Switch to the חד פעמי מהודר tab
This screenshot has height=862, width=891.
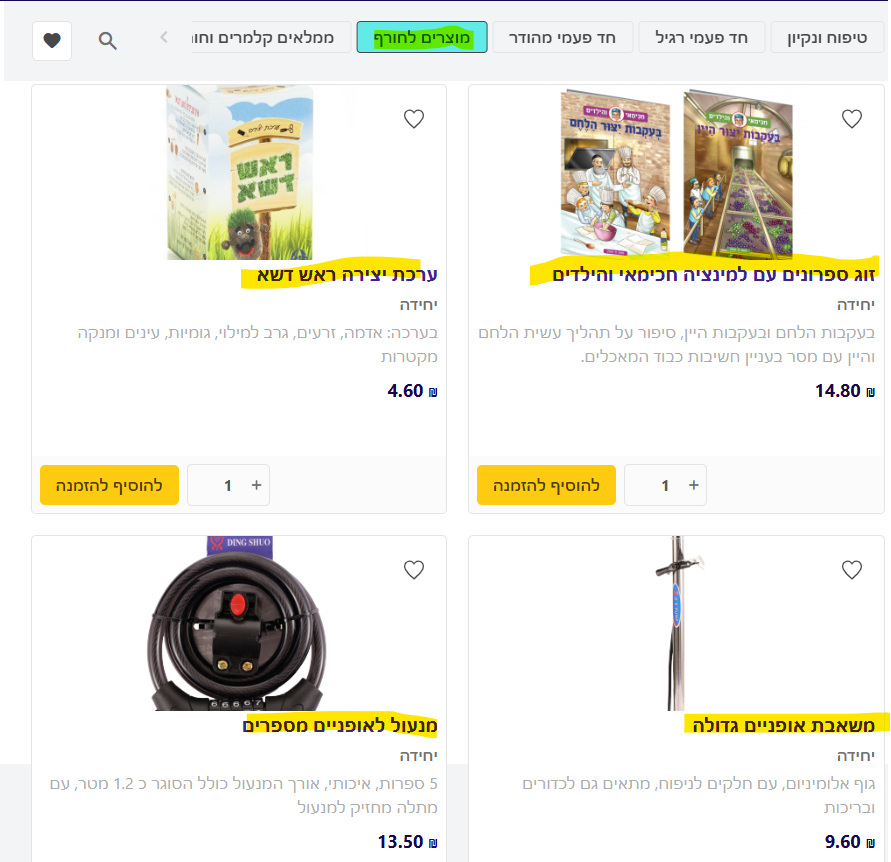[x=562, y=38]
